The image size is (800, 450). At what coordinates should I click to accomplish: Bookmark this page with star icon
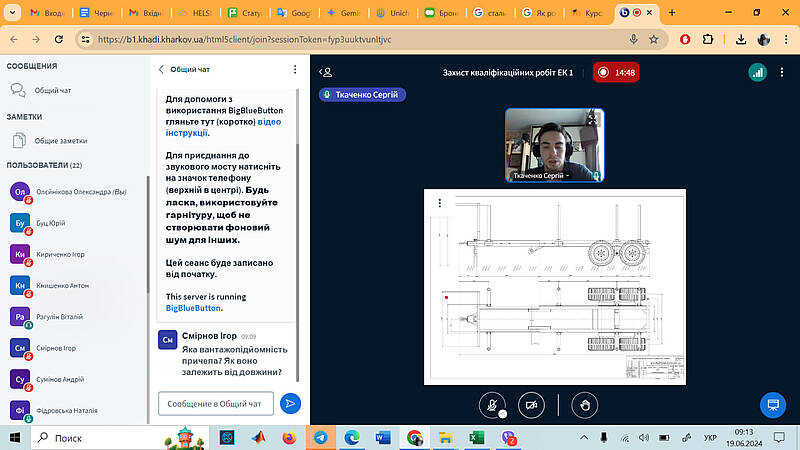click(654, 39)
